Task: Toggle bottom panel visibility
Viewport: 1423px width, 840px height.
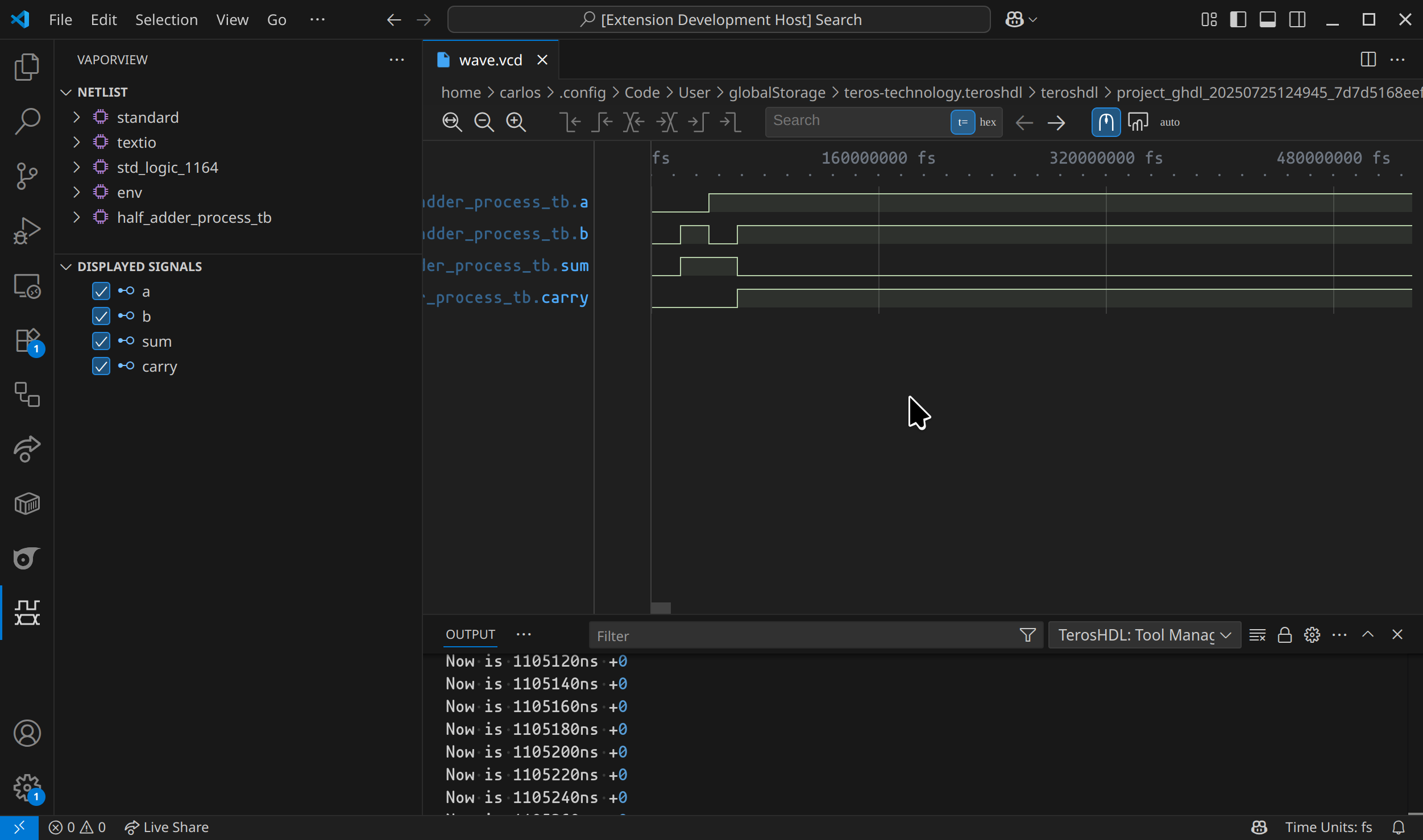Action: pos(1268,20)
